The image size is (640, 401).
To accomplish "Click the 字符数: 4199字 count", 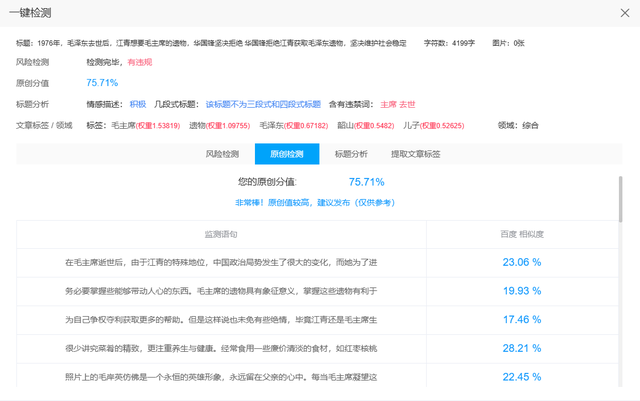I will tap(449, 43).
